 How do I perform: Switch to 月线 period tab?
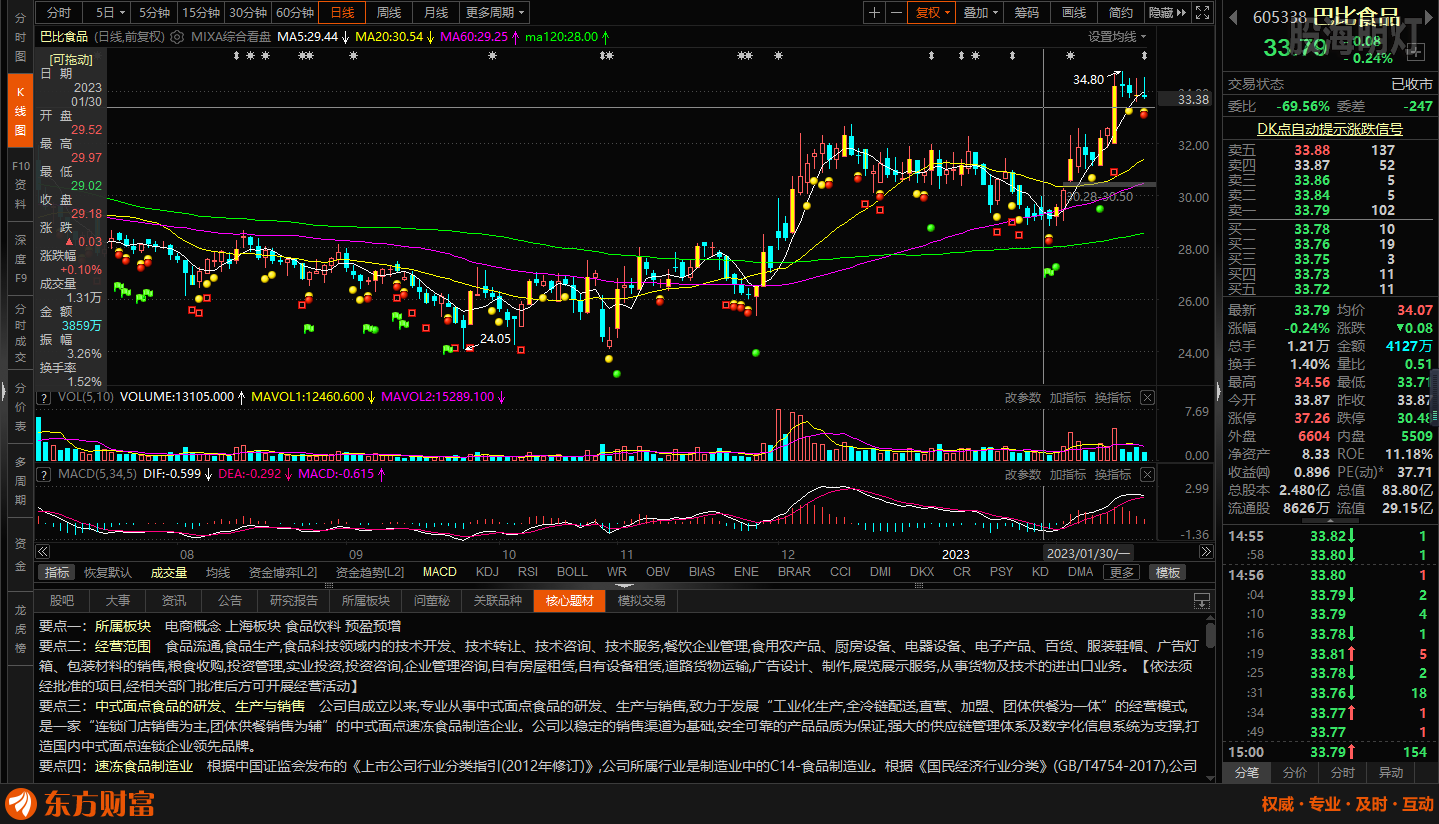[435, 13]
